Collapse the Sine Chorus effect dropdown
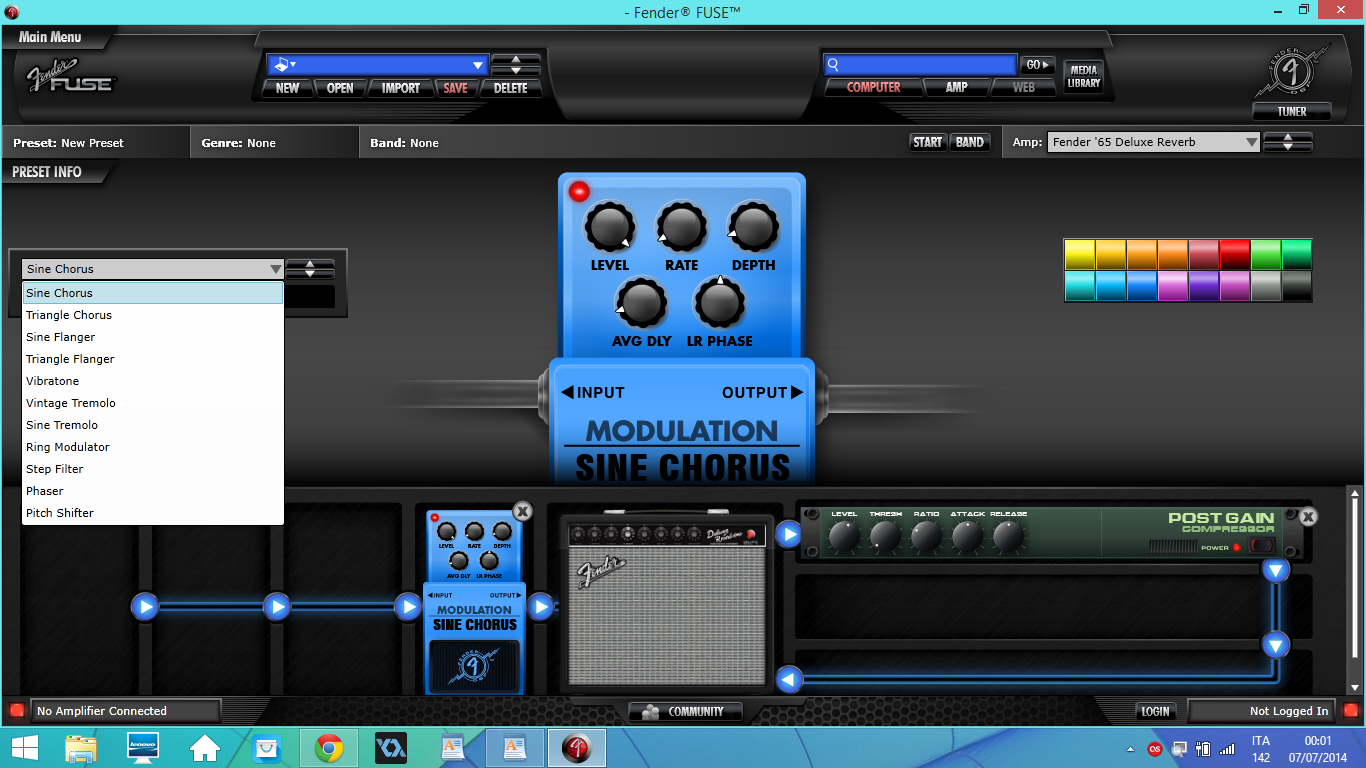The height and width of the screenshot is (768, 1366). 275,269
